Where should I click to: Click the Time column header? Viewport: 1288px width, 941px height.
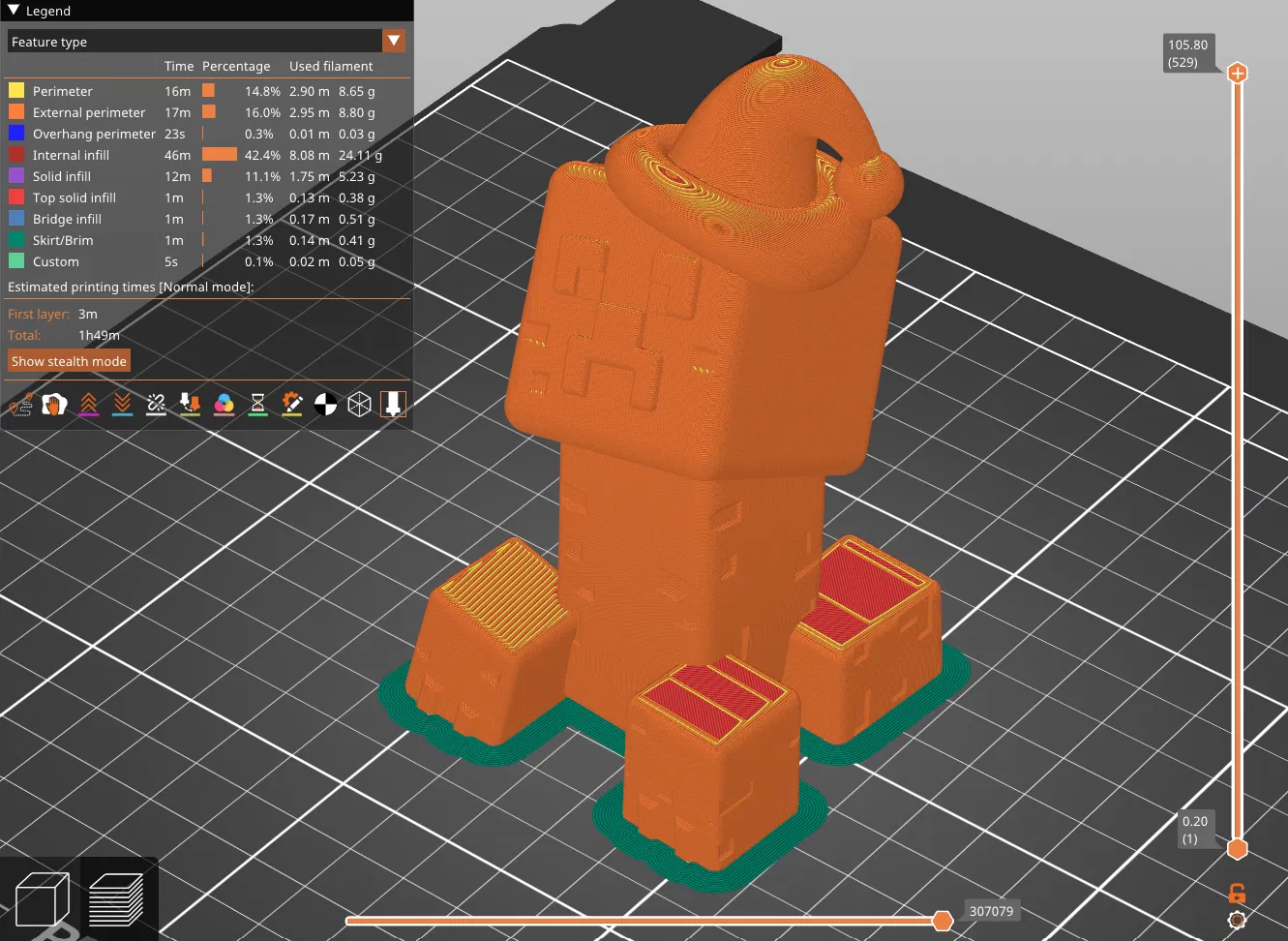[179, 66]
